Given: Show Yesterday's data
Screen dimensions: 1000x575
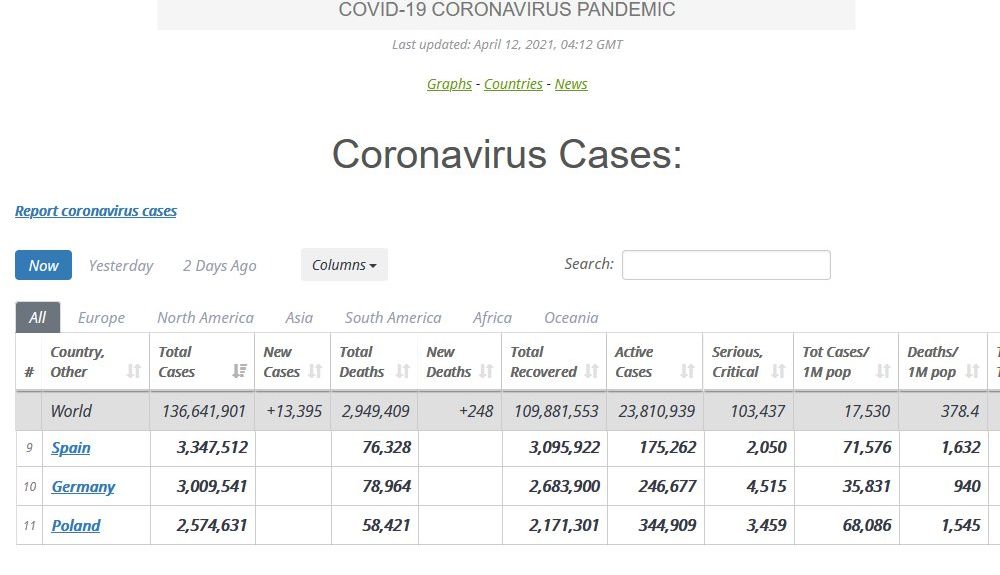Looking at the screenshot, I should click(121, 266).
